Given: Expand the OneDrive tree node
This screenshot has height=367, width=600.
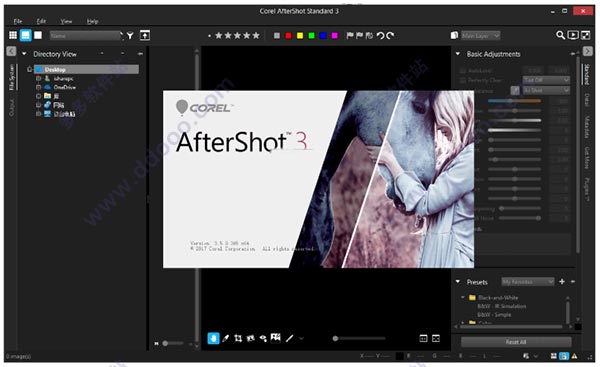Looking at the screenshot, I should [x=38, y=87].
